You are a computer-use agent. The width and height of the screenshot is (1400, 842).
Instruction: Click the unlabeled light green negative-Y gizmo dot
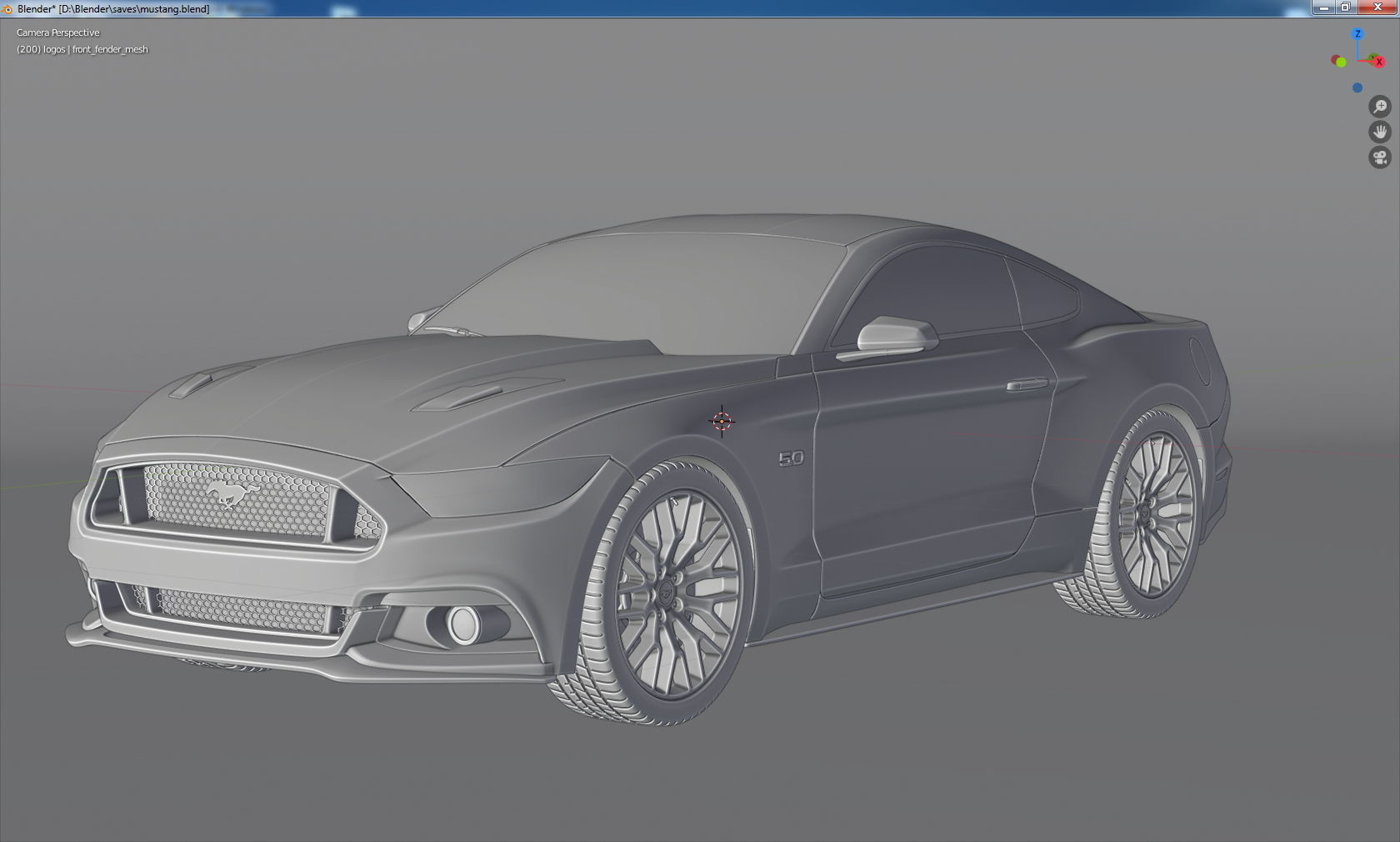[1341, 62]
